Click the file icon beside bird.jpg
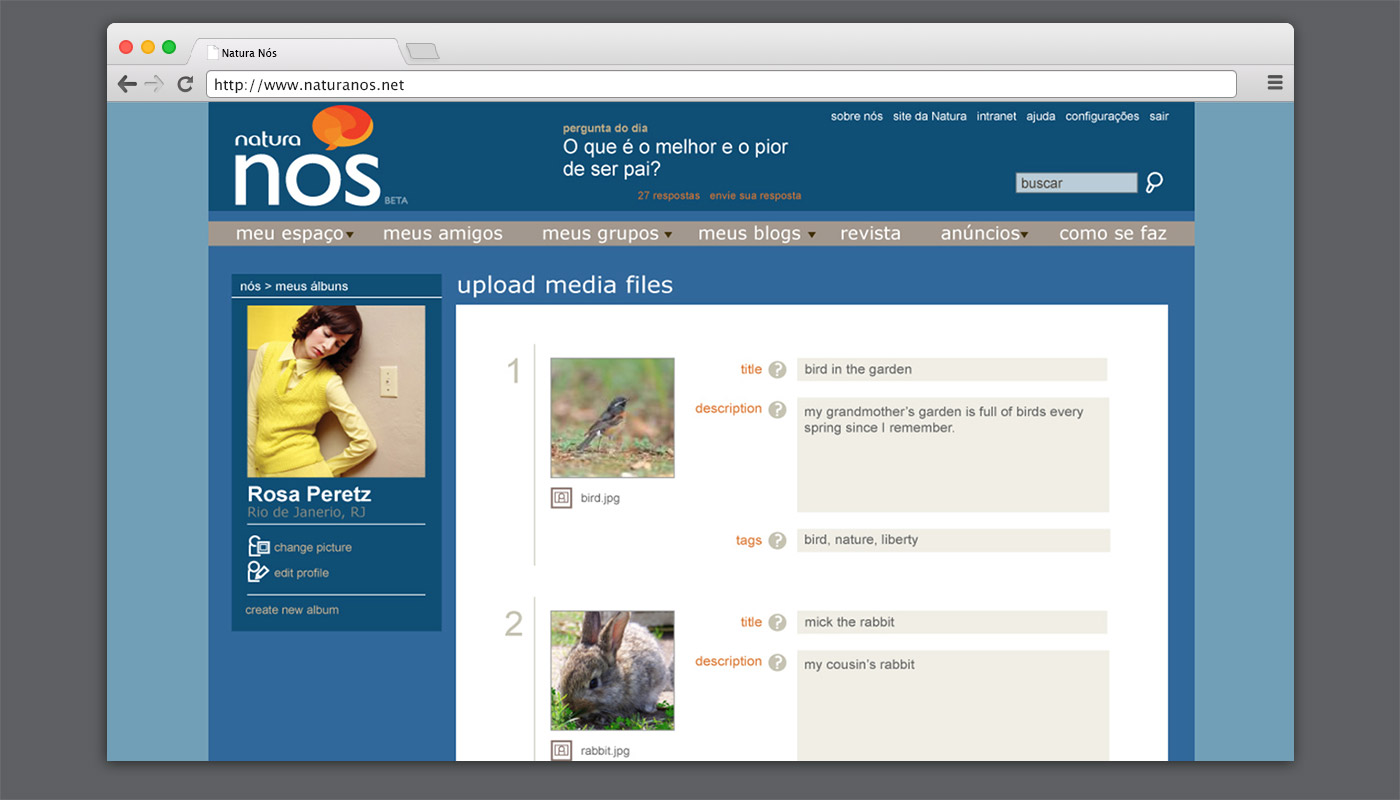 click(561, 497)
